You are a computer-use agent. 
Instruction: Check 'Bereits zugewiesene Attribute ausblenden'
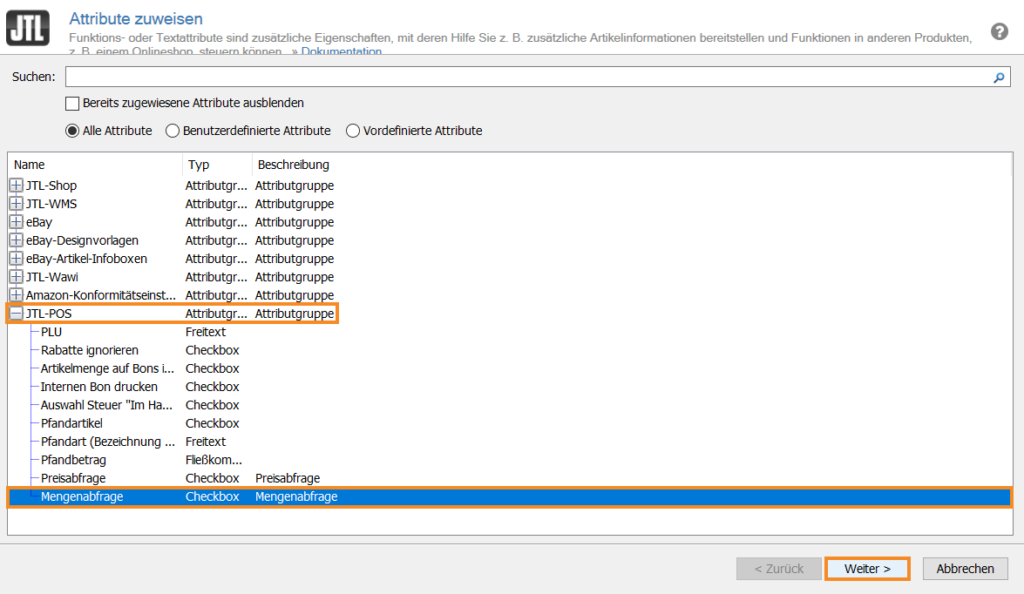(72, 103)
